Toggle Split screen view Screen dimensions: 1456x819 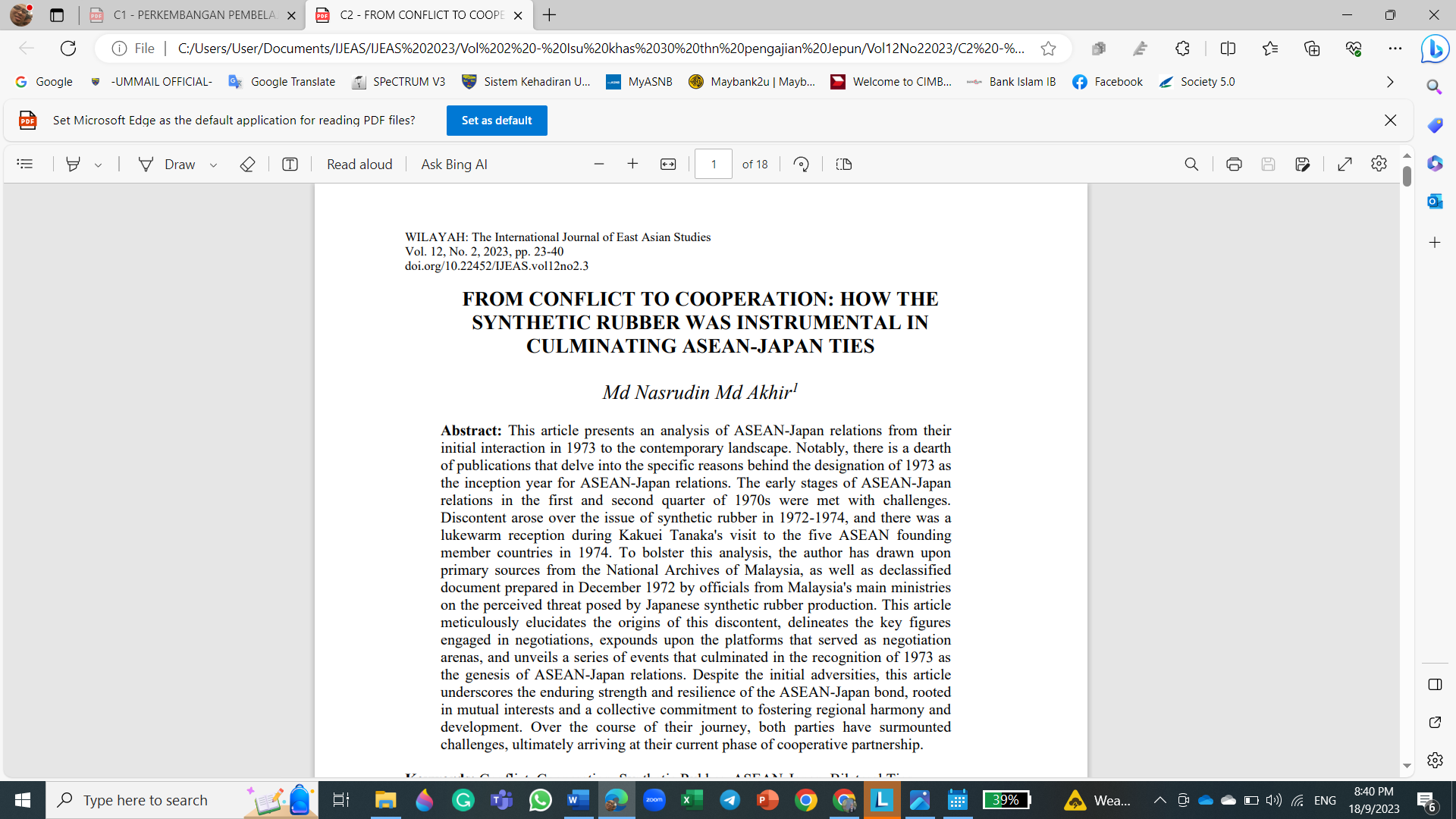[1228, 49]
